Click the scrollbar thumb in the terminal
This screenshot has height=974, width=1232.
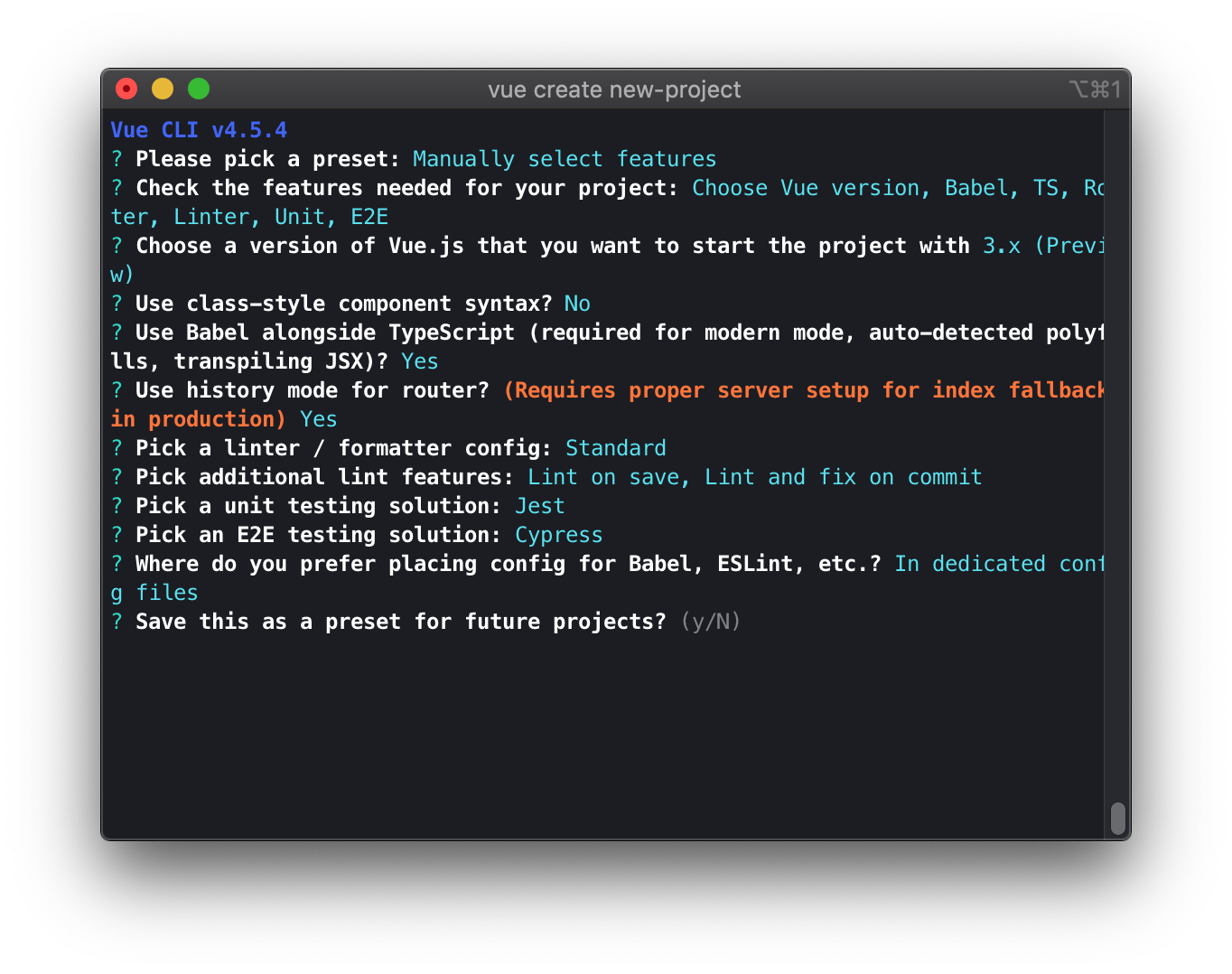1117,819
